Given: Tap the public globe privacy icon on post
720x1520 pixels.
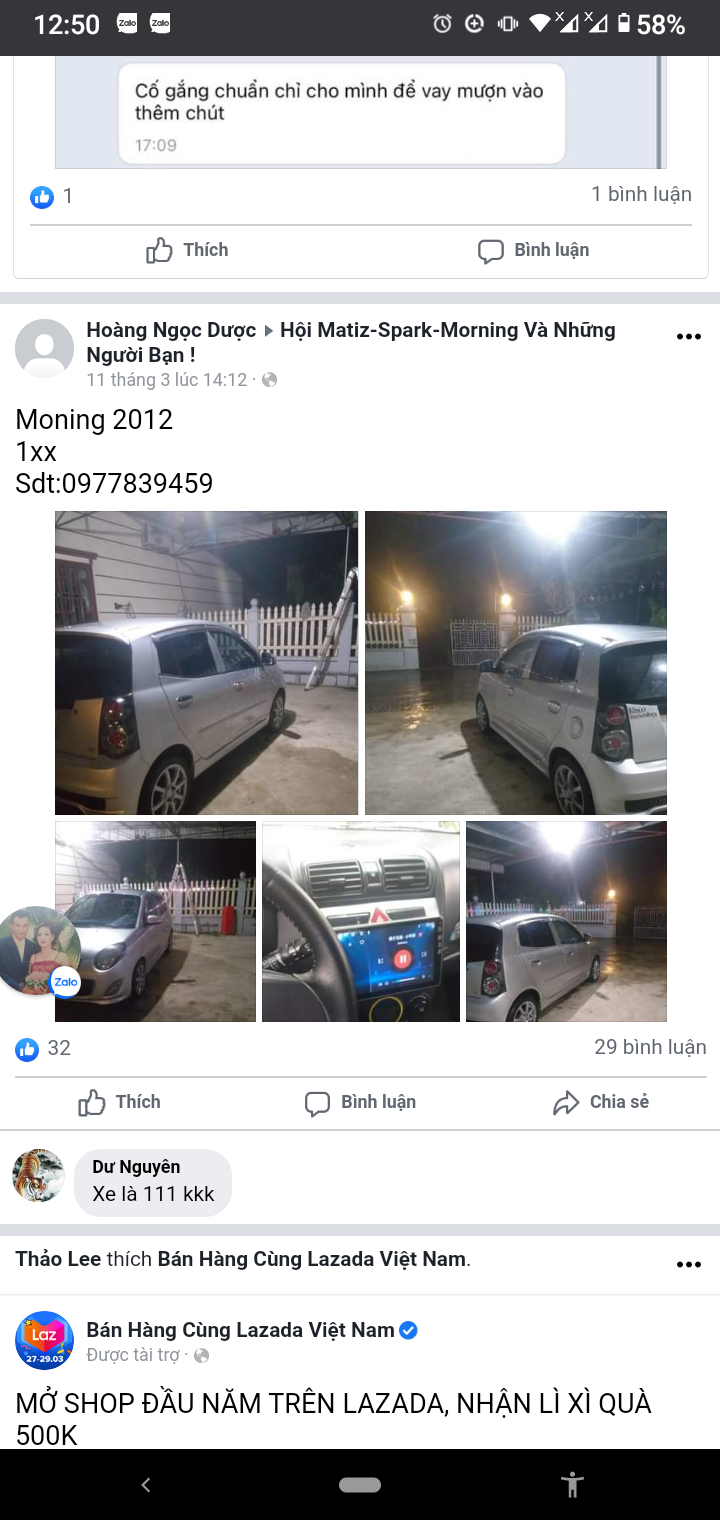Looking at the screenshot, I should click(269, 380).
